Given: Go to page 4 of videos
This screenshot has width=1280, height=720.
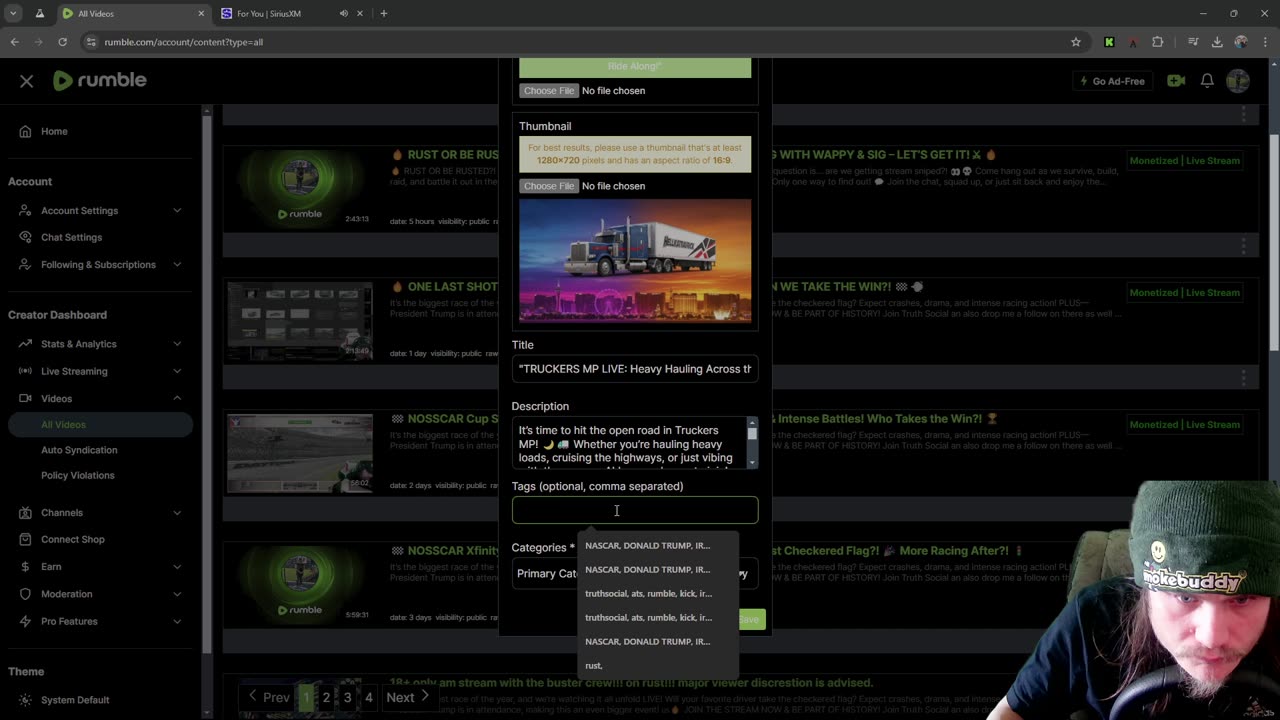Looking at the screenshot, I should click(368, 697).
